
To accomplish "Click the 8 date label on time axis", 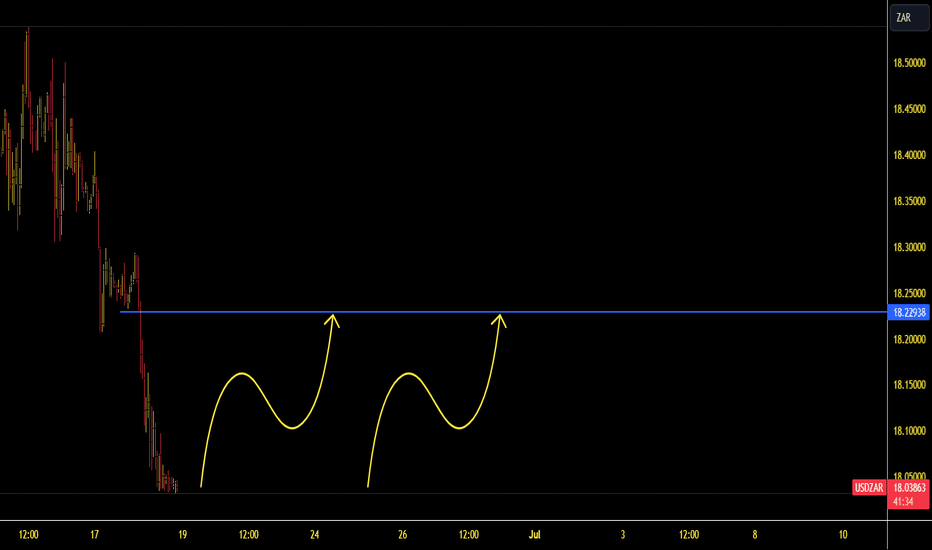I will pyautogui.click(x=755, y=535).
